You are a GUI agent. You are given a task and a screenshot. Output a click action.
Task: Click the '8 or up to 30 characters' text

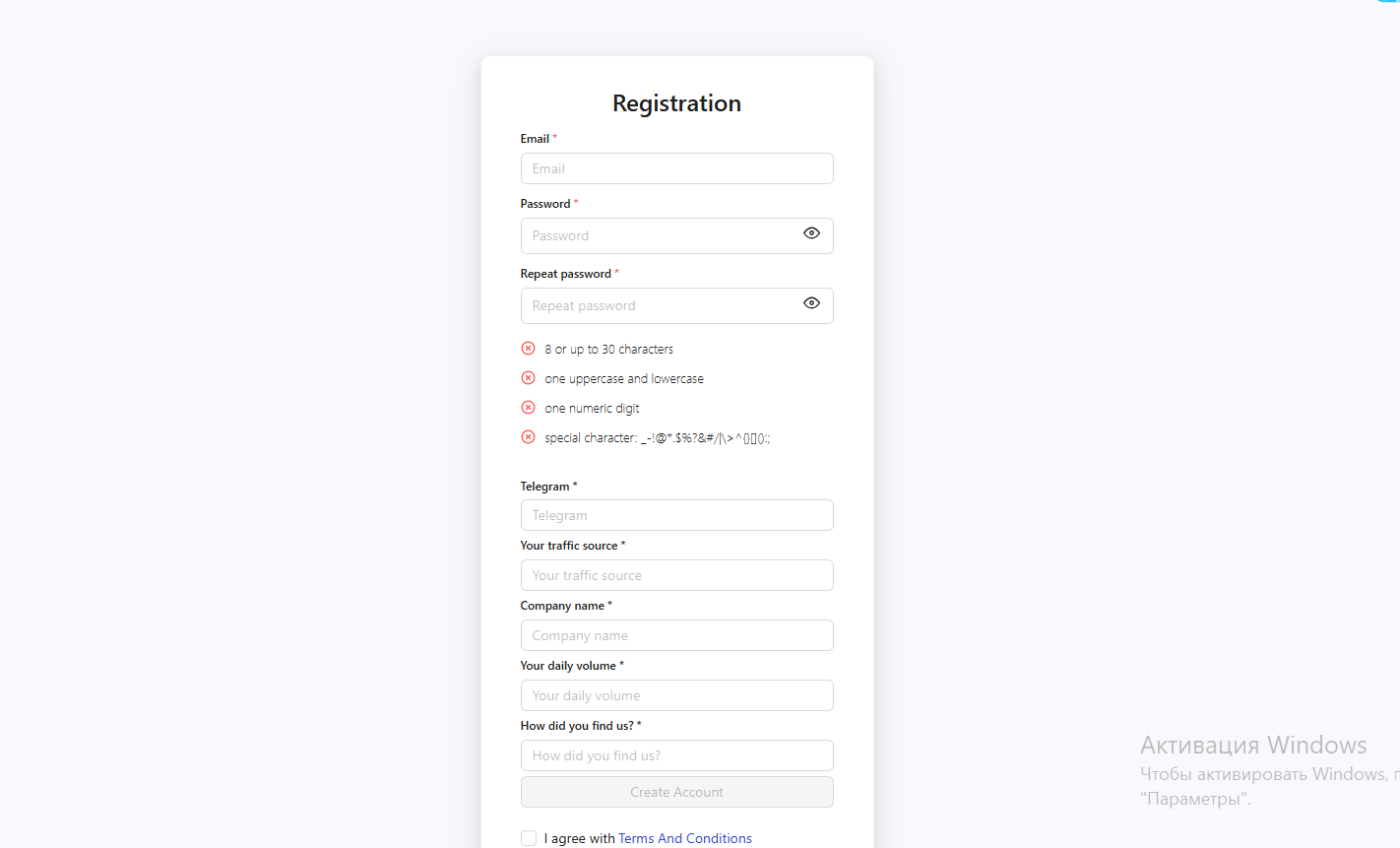coord(608,350)
